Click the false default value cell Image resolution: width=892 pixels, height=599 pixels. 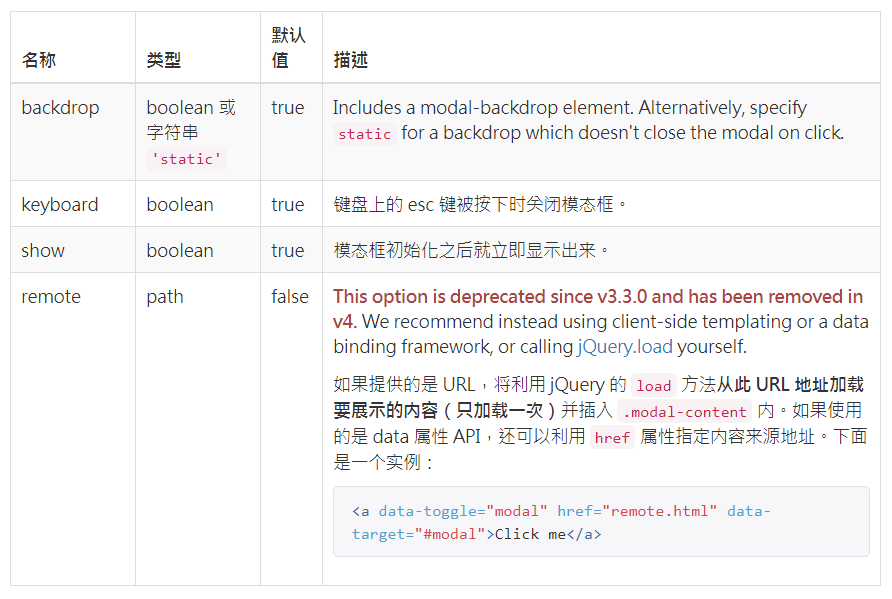pos(290,297)
